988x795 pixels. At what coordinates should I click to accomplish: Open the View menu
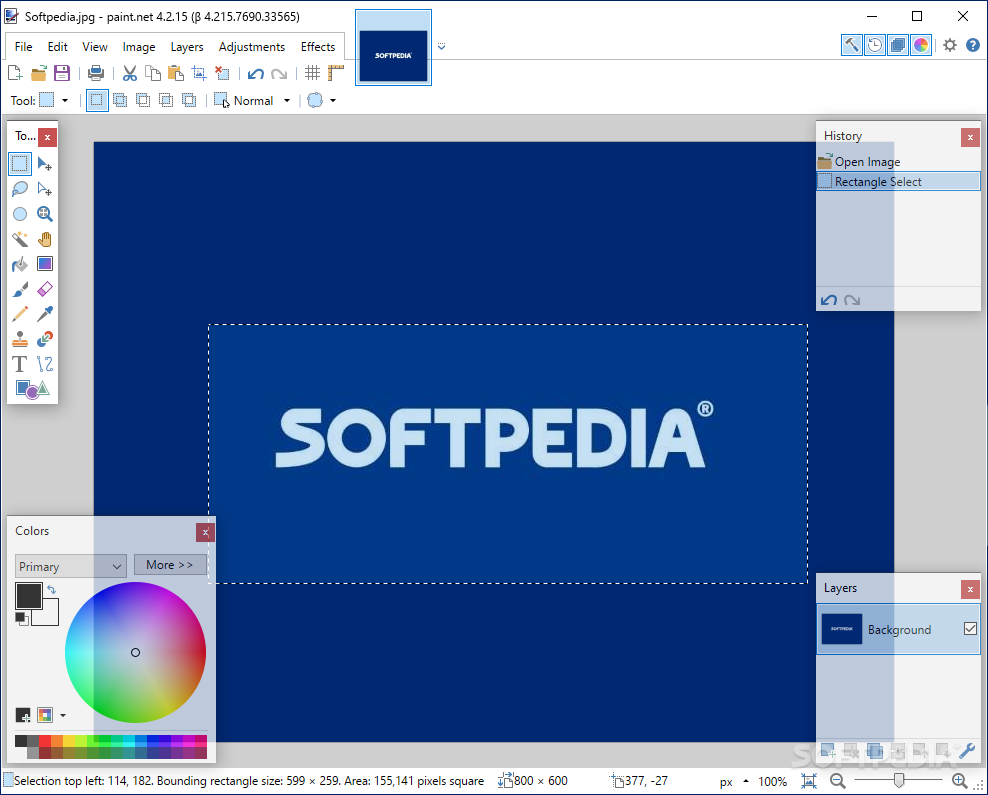[95, 47]
